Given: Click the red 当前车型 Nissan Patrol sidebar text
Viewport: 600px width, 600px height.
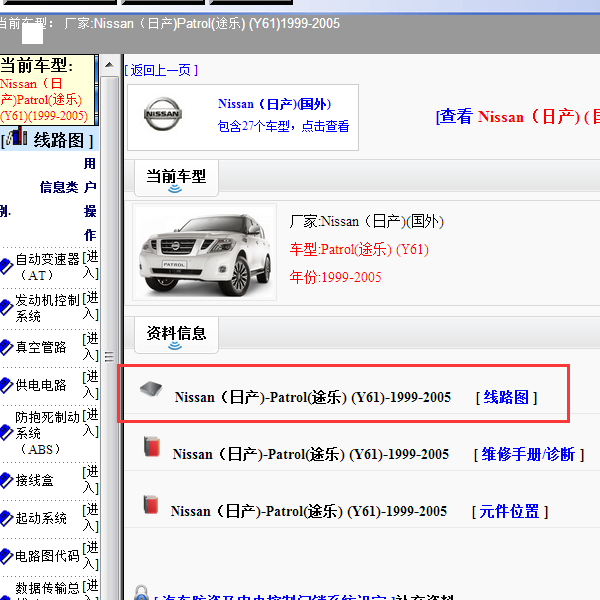Looking at the screenshot, I should [44, 100].
